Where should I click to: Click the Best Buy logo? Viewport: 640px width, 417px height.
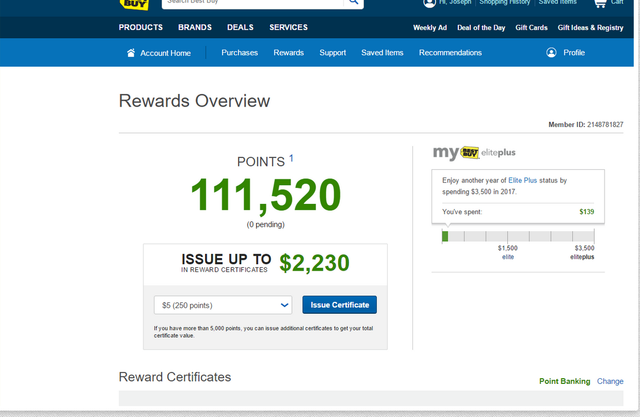134,4
